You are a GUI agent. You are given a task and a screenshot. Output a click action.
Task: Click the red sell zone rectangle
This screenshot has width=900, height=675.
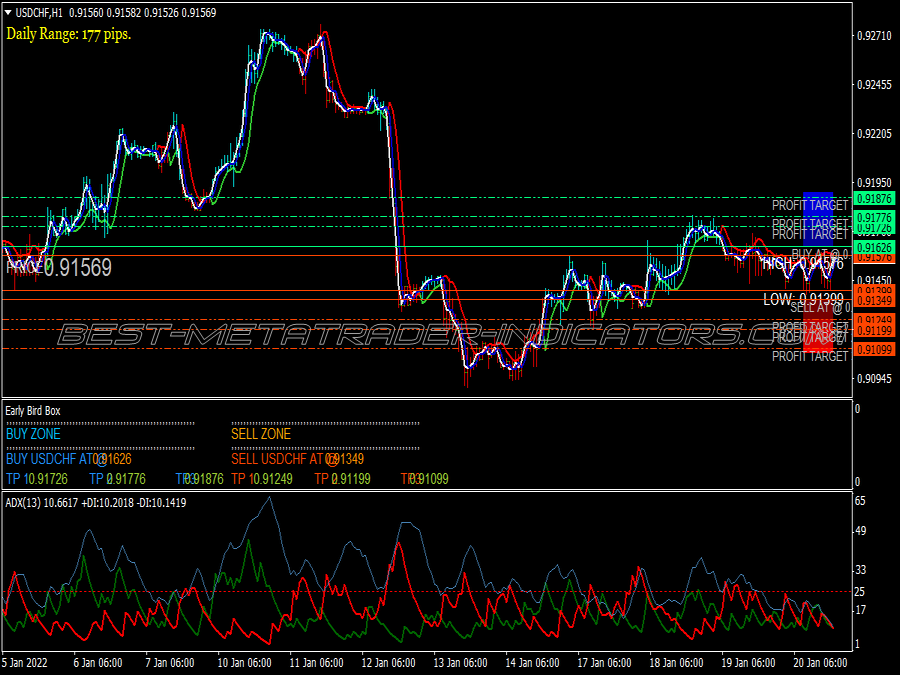(818, 326)
